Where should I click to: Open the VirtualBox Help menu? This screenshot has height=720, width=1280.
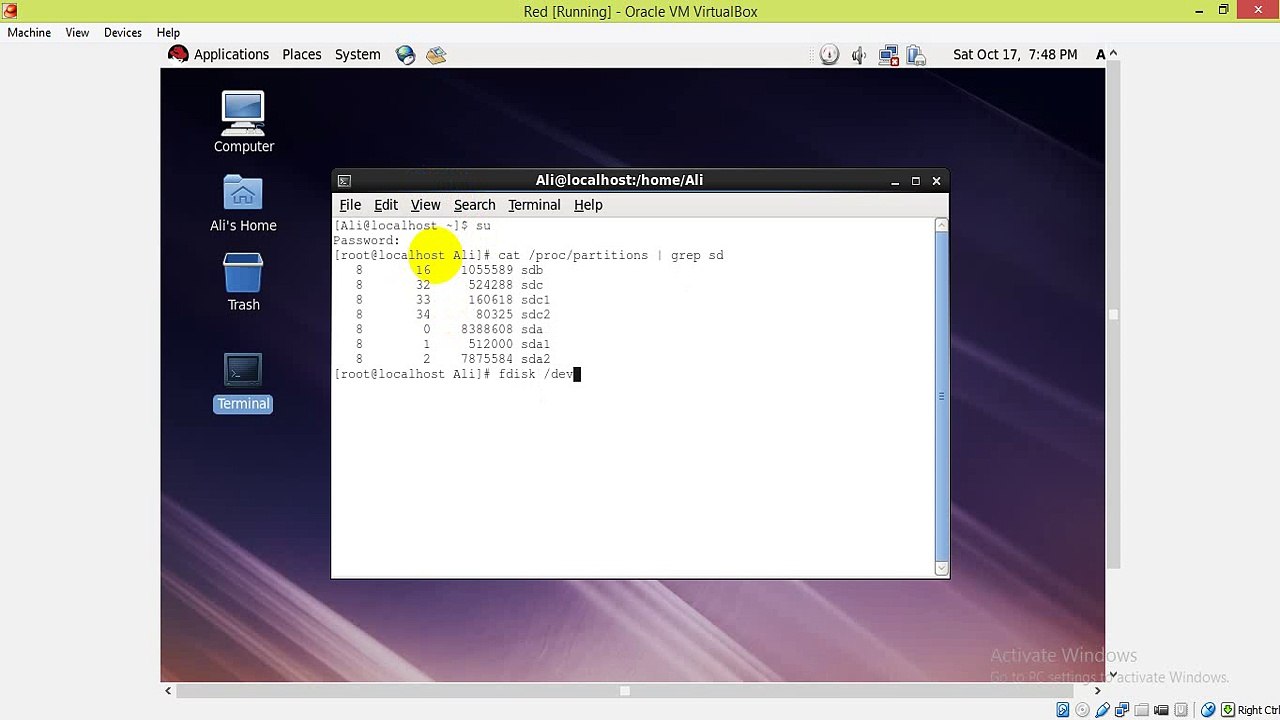coord(168,32)
